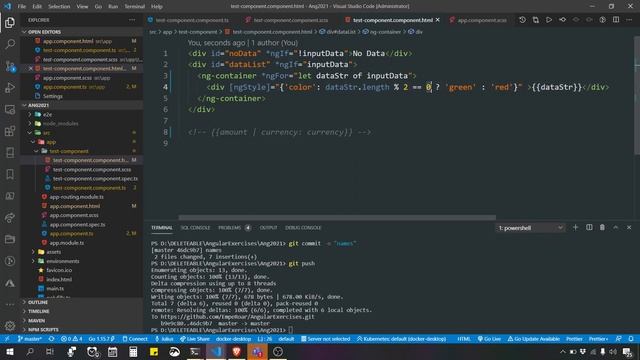This screenshot has width=640, height=360.
Task: Maximize the terminal panel size
Action: (x=616, y=227)
